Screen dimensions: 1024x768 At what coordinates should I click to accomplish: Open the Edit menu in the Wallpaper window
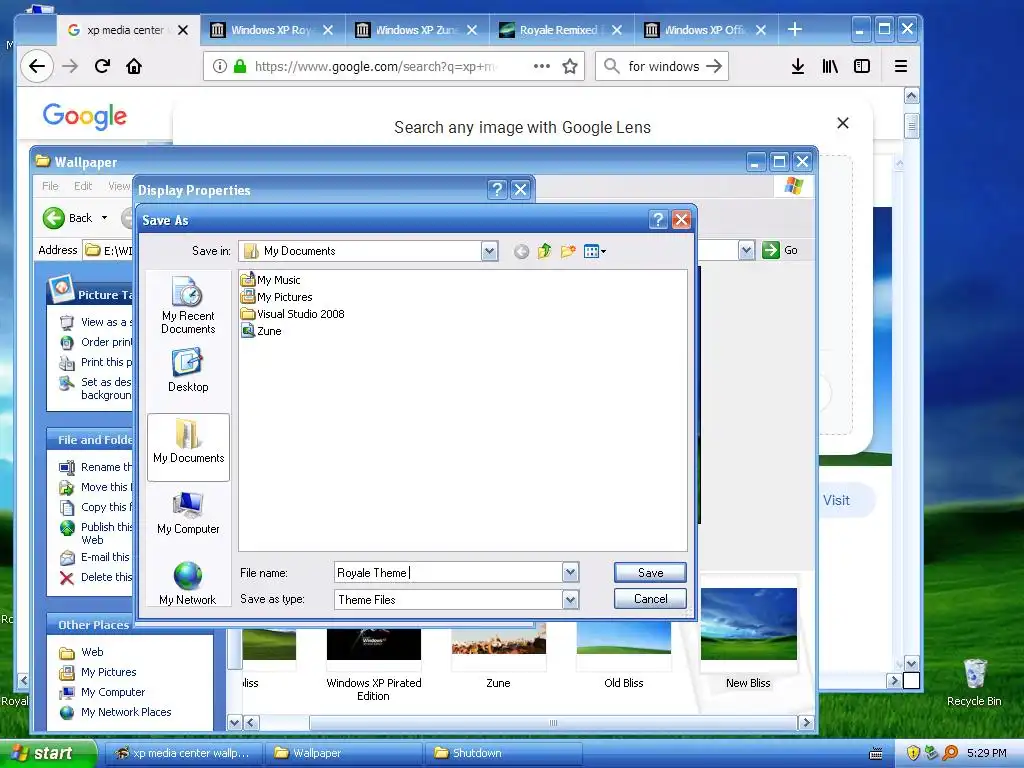pos(83,186)
